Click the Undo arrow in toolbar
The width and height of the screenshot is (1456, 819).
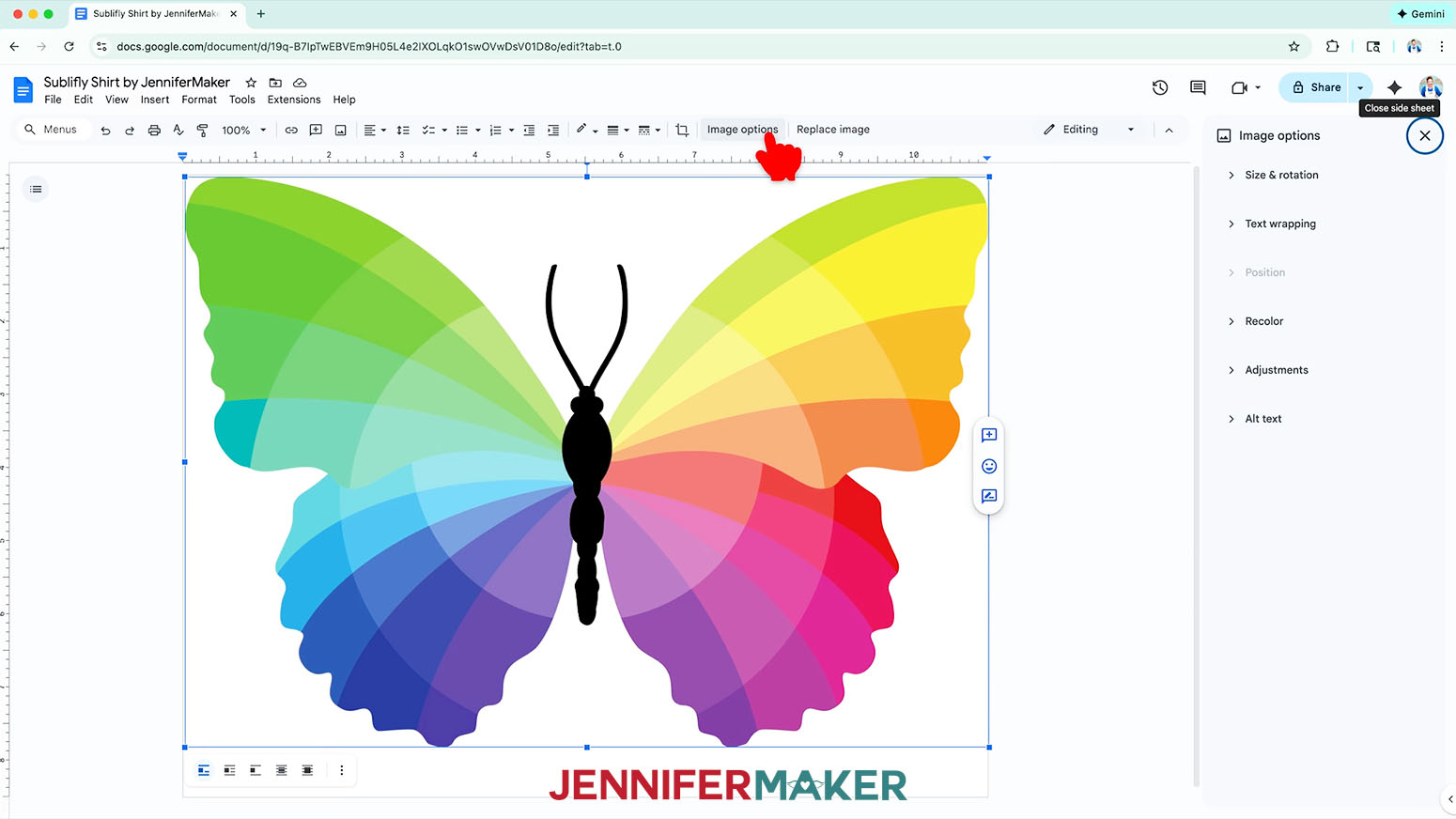click(x=105, y=131)
